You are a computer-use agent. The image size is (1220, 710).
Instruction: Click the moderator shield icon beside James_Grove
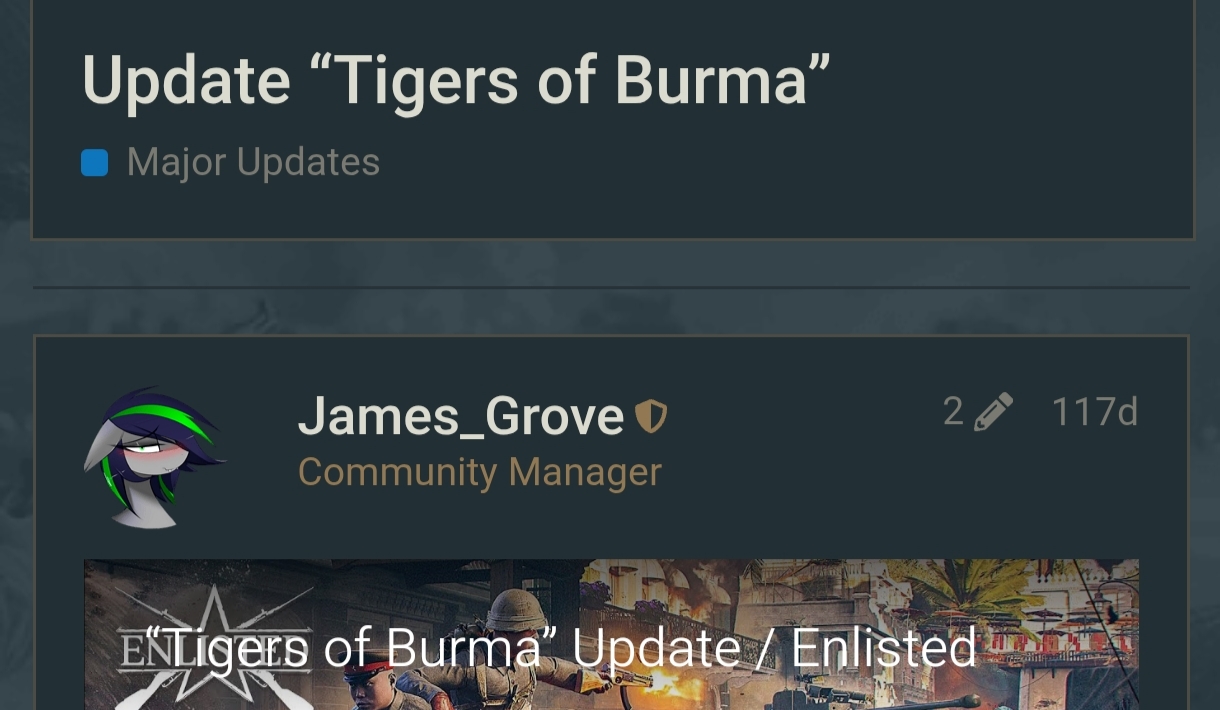[x=651, y=416]
